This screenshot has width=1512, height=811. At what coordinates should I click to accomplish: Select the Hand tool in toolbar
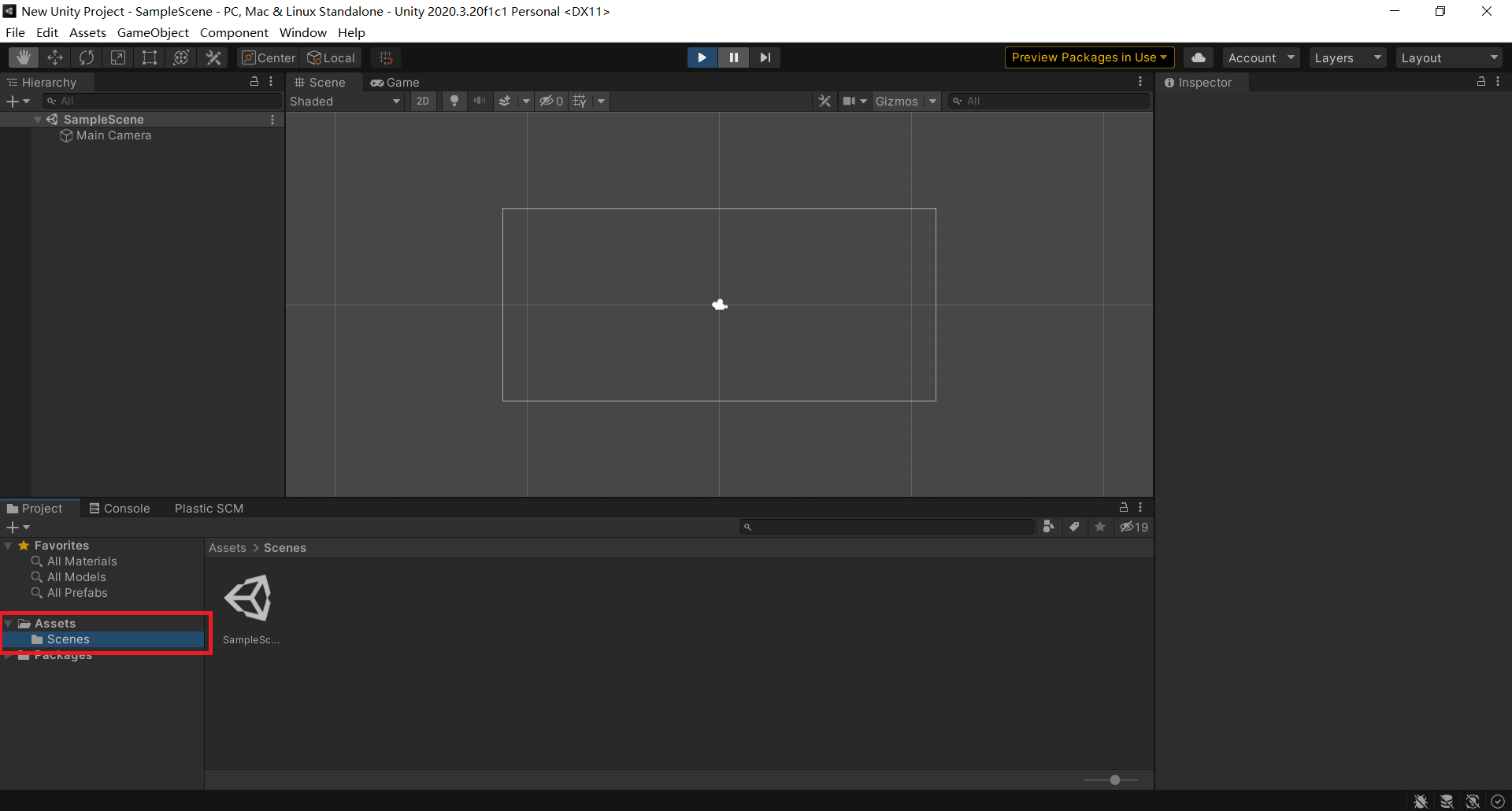pyautogui.click(x=24, y=57)
